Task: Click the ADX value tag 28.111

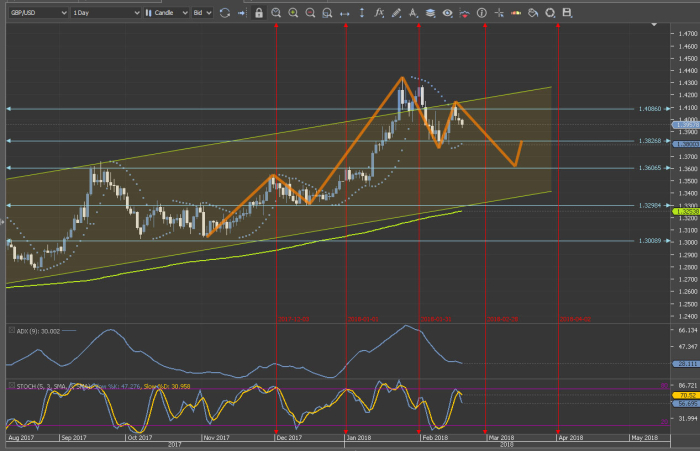Action: pyautogui.click(x=687, y=364)
